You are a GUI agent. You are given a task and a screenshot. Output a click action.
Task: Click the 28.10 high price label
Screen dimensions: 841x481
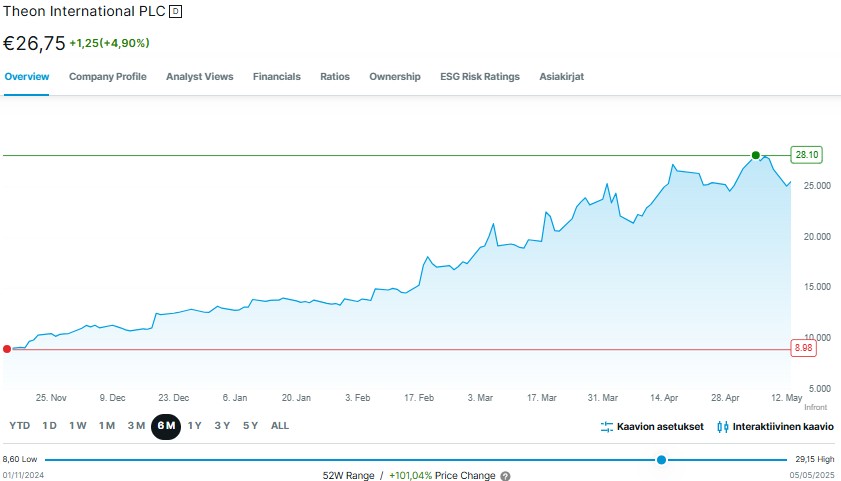(x=807, y=155)
